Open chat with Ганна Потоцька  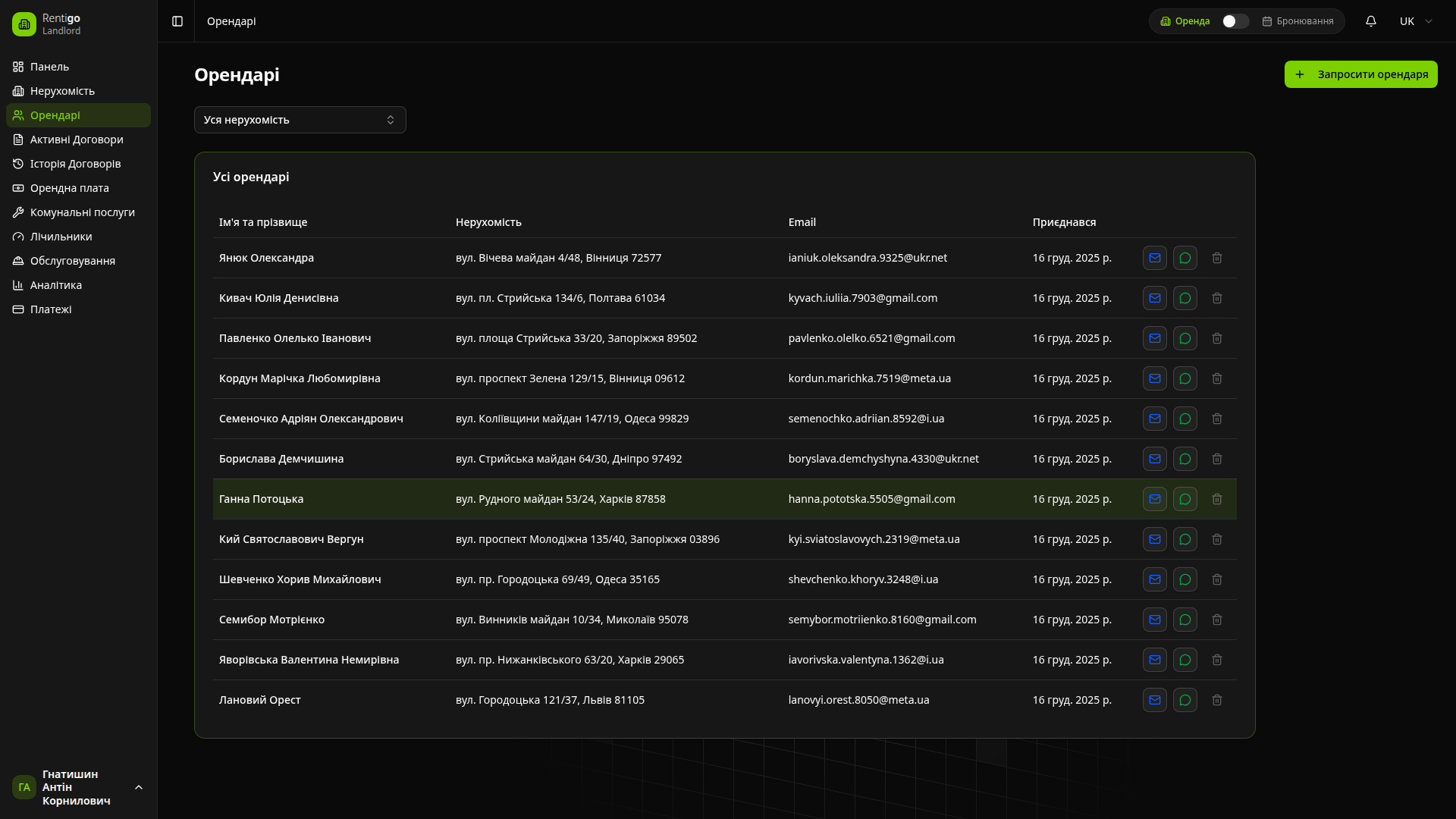pos(1185,499)
